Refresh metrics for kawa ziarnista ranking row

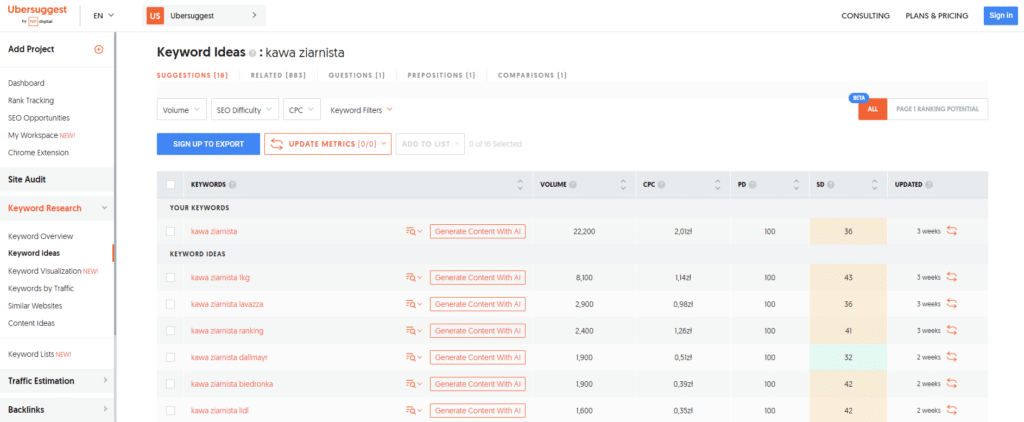952,331
